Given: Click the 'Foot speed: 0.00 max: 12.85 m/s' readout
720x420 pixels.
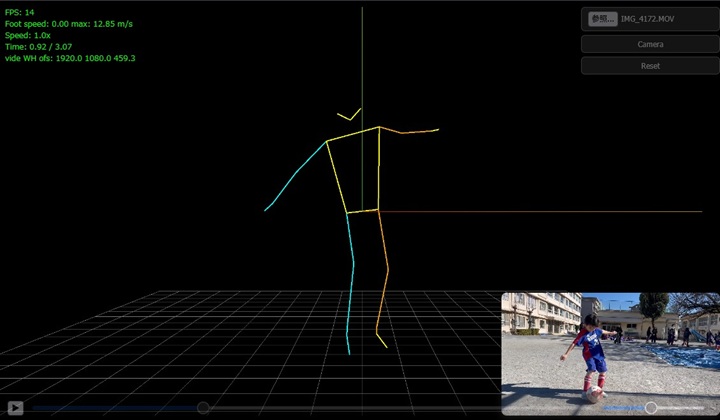Looking at the screenshot, I should (x=69, y=24).
